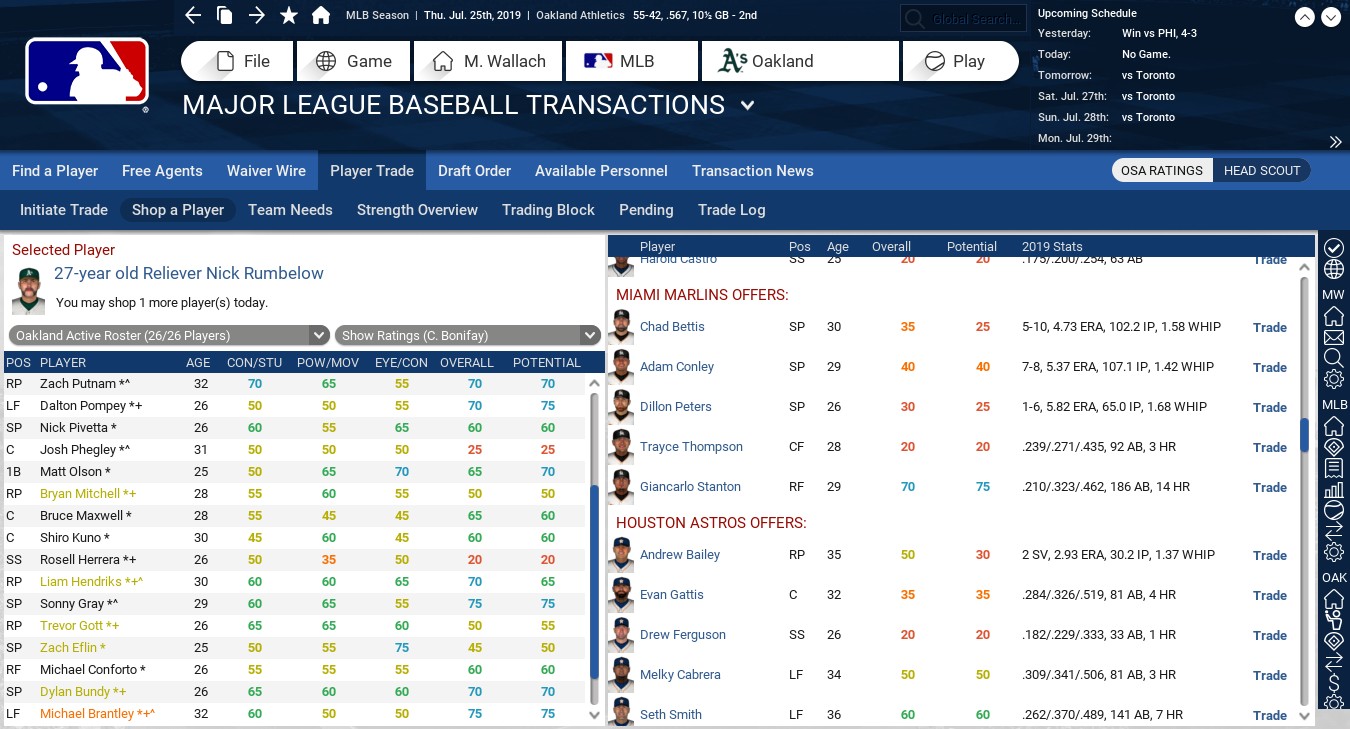Click the checkmark circle icon in right sidebar
The width and height of the screenshot is (1350, 729).
pyautogui.click(x=1333, y=248)
